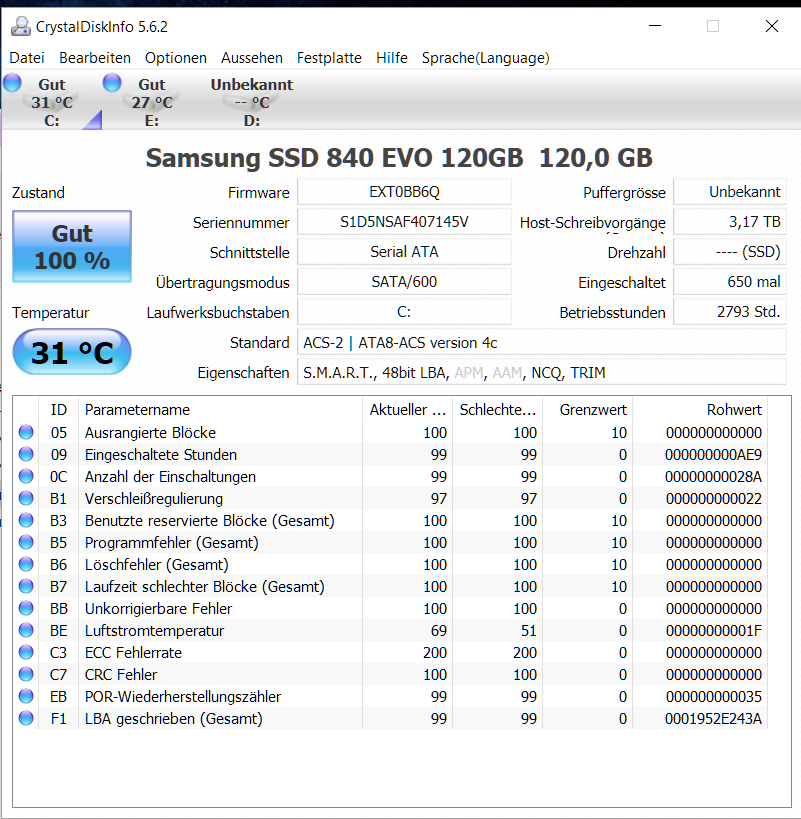Select the Eingeschaltete Stunden parameter name
Viewport: 801px width, 819px height.
[x=161, y=454]
